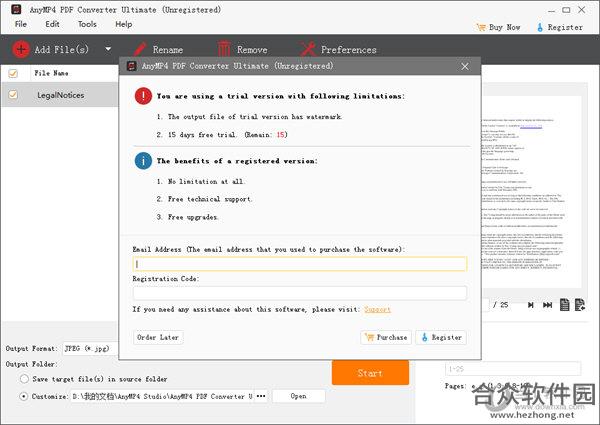Click Buy Now in the top bar
This screenshot has height=425, width=600.
tap(498, 27)
